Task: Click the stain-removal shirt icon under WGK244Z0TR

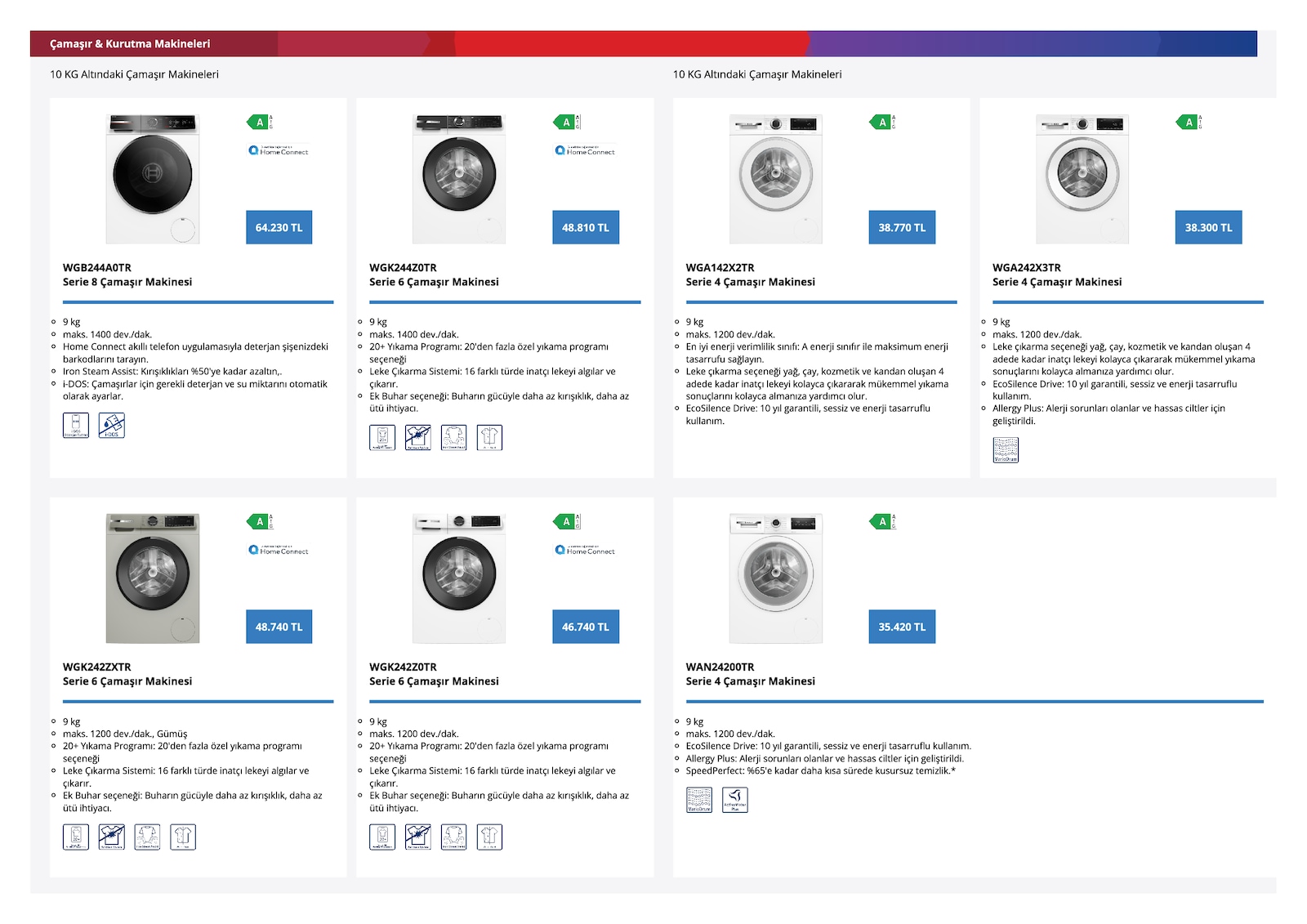Action: (x=418, y=438)
